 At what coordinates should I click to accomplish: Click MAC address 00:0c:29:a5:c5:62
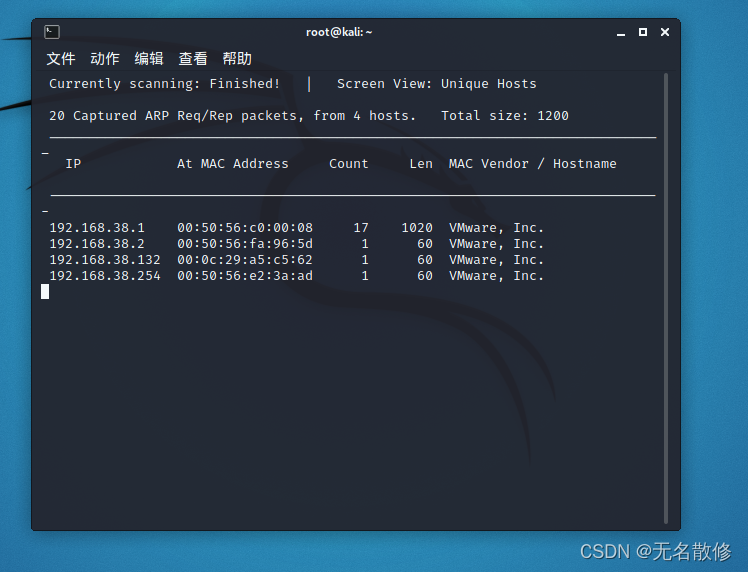245,260
